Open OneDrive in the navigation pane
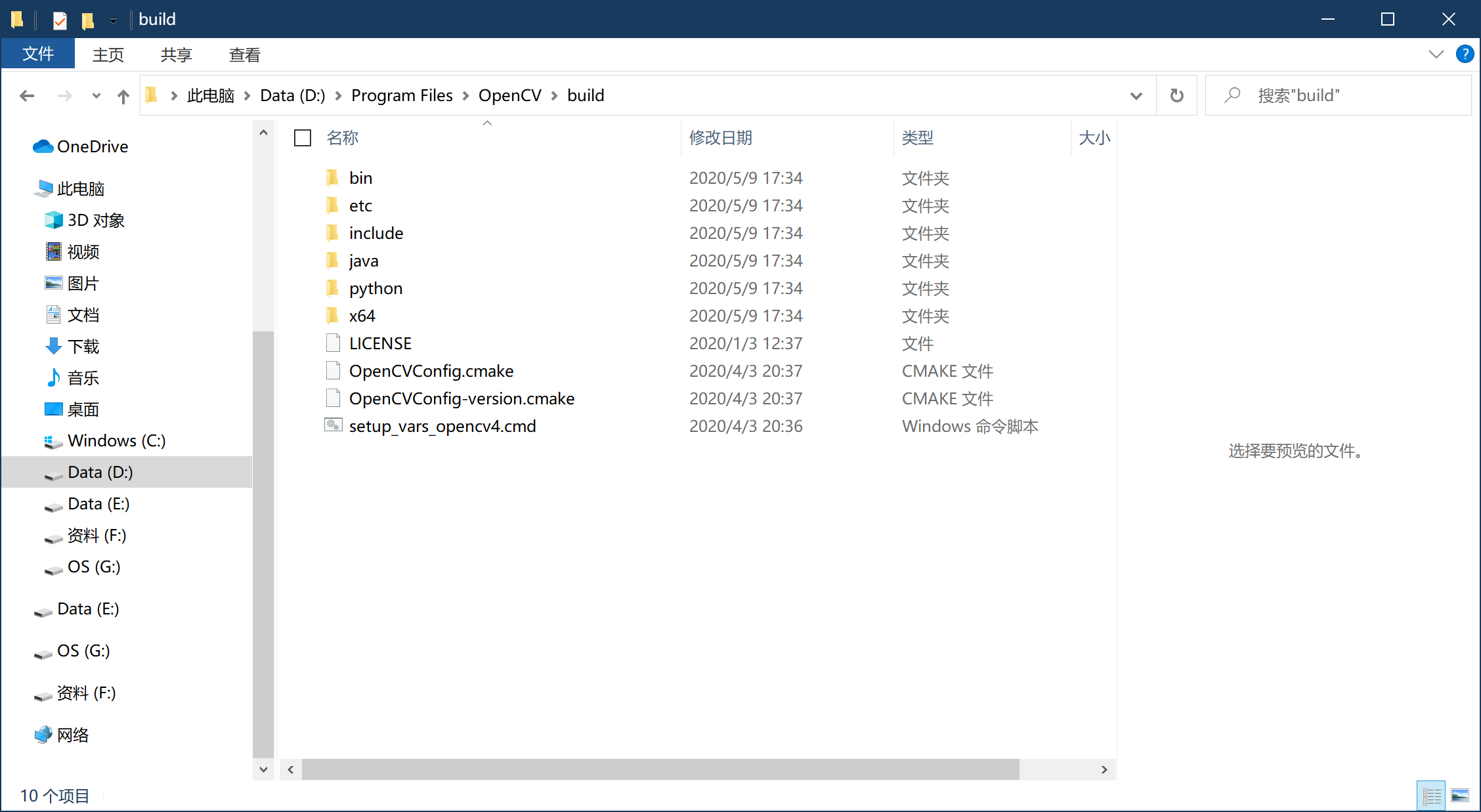This screenshot has width=1481, height=812. 93,146
